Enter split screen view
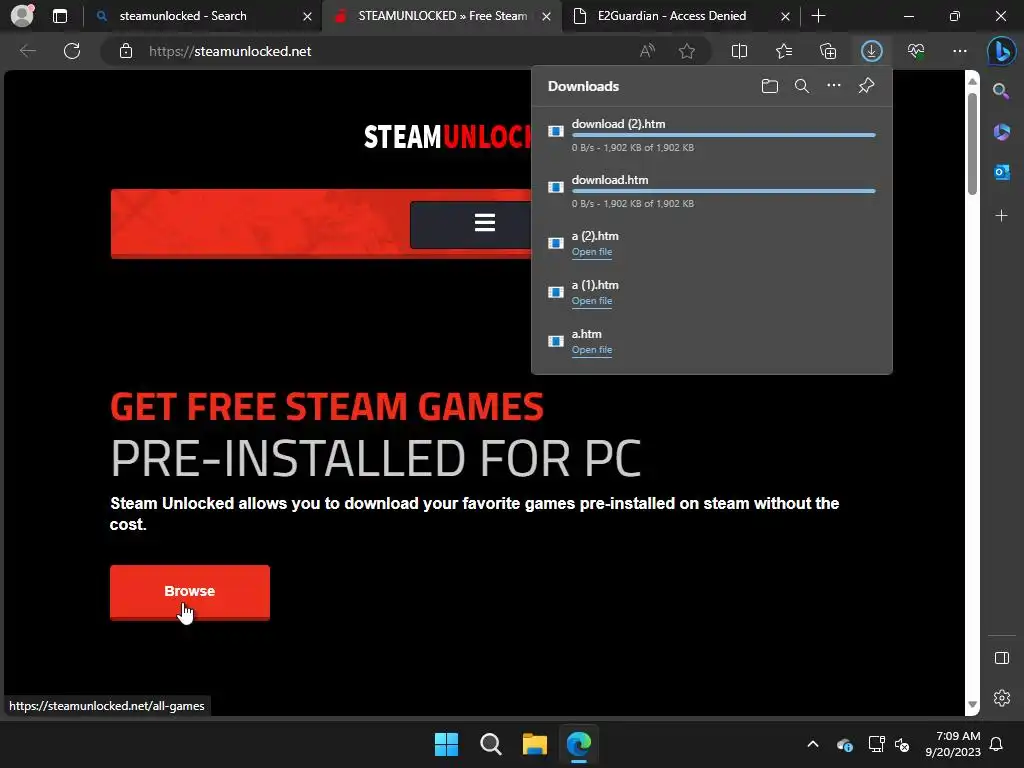Image resolution: width=1024 pixels, height=768 pixels. [739, 51]
